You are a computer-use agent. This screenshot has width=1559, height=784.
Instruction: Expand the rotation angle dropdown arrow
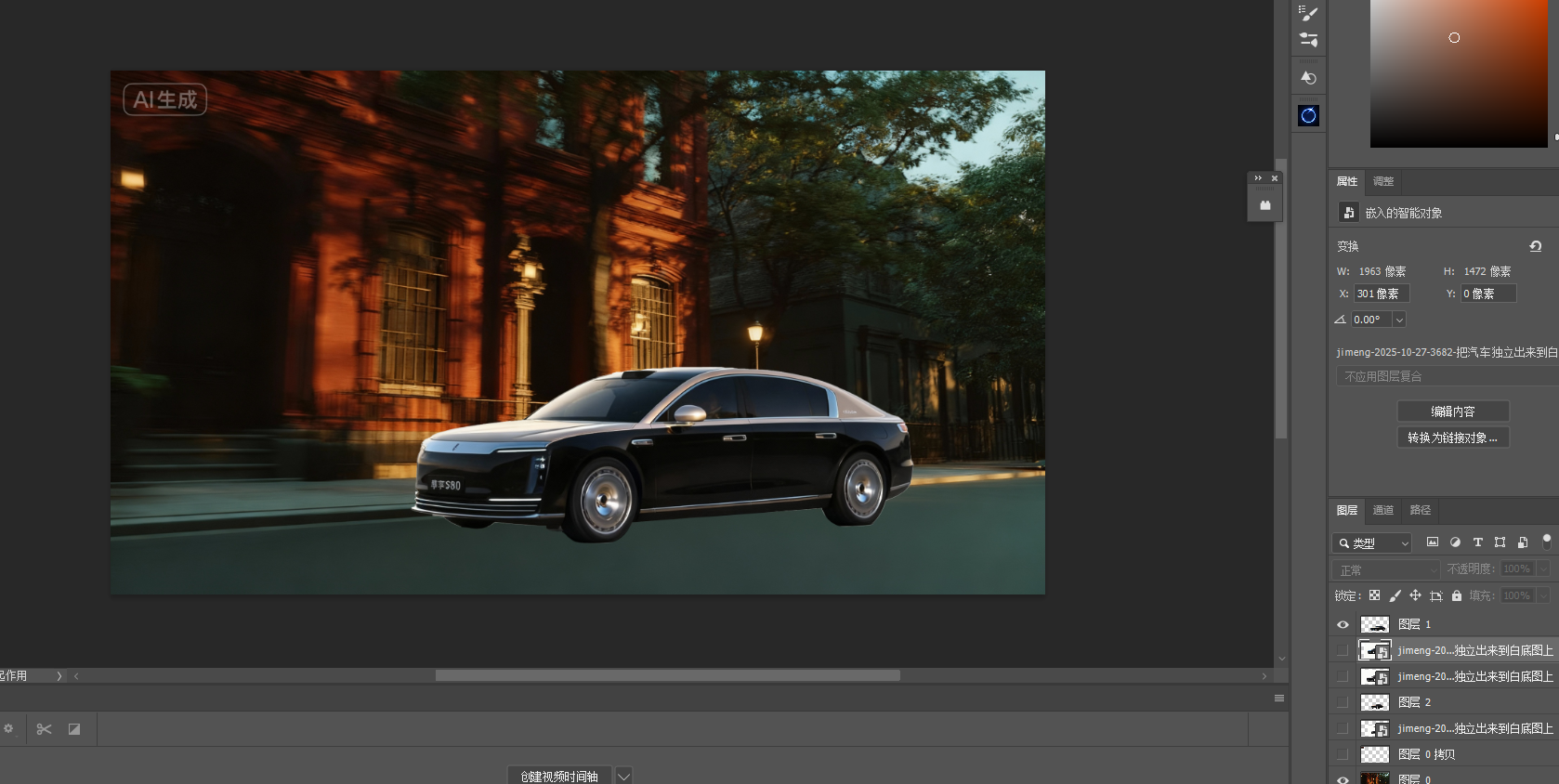pyautogui.click(x=1399, y=320)
